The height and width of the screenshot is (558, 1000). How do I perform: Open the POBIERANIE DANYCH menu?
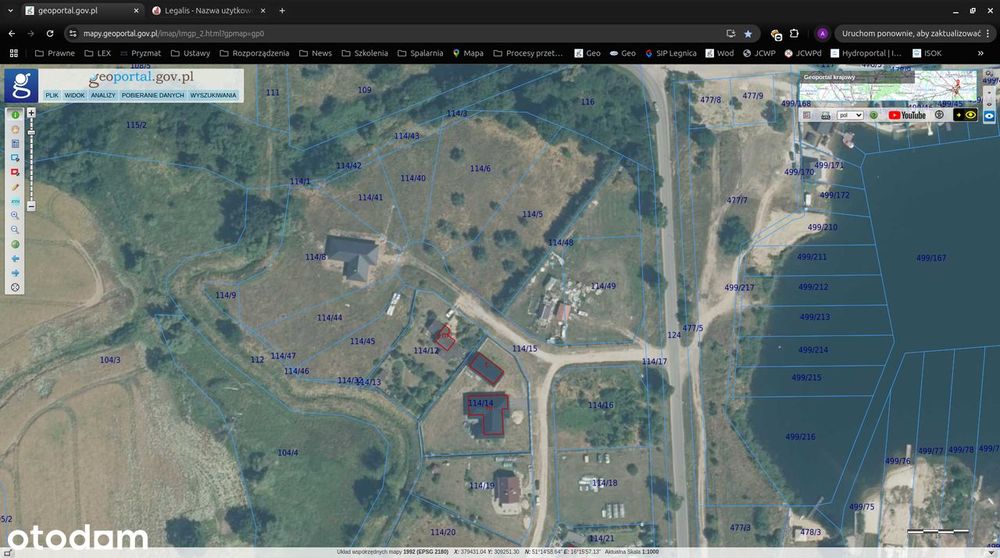(152, 95)
